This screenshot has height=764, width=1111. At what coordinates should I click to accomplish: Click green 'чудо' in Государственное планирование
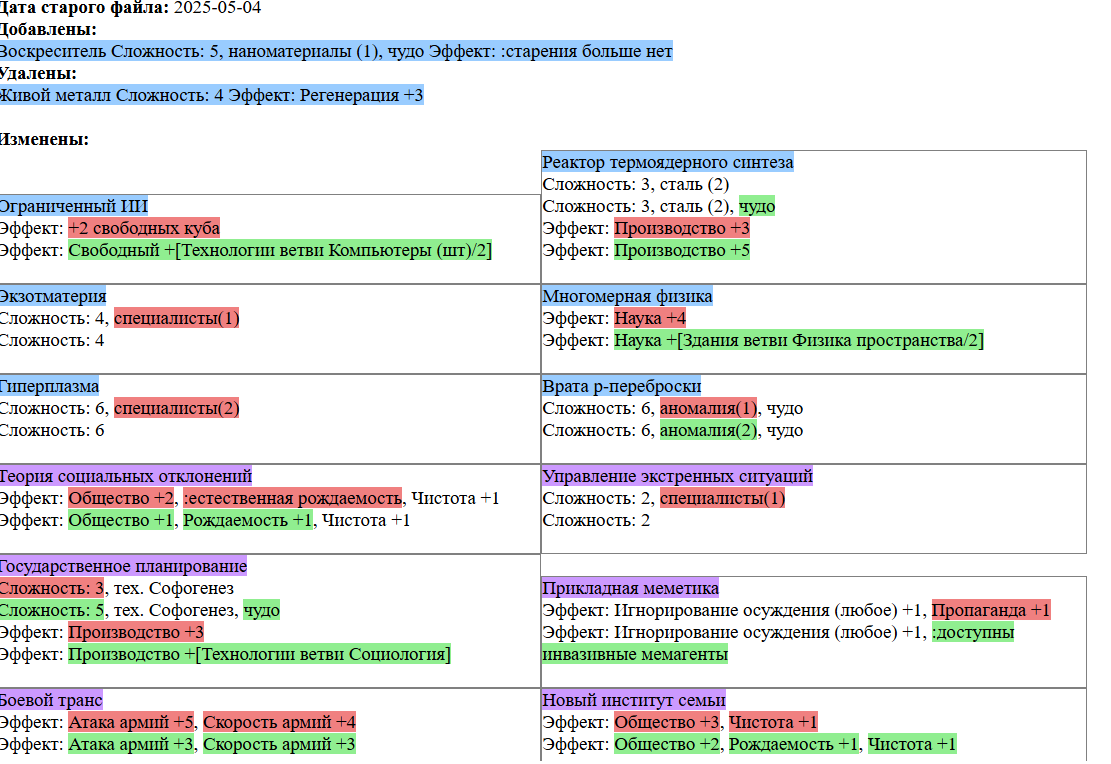click(x=261, y=610)
